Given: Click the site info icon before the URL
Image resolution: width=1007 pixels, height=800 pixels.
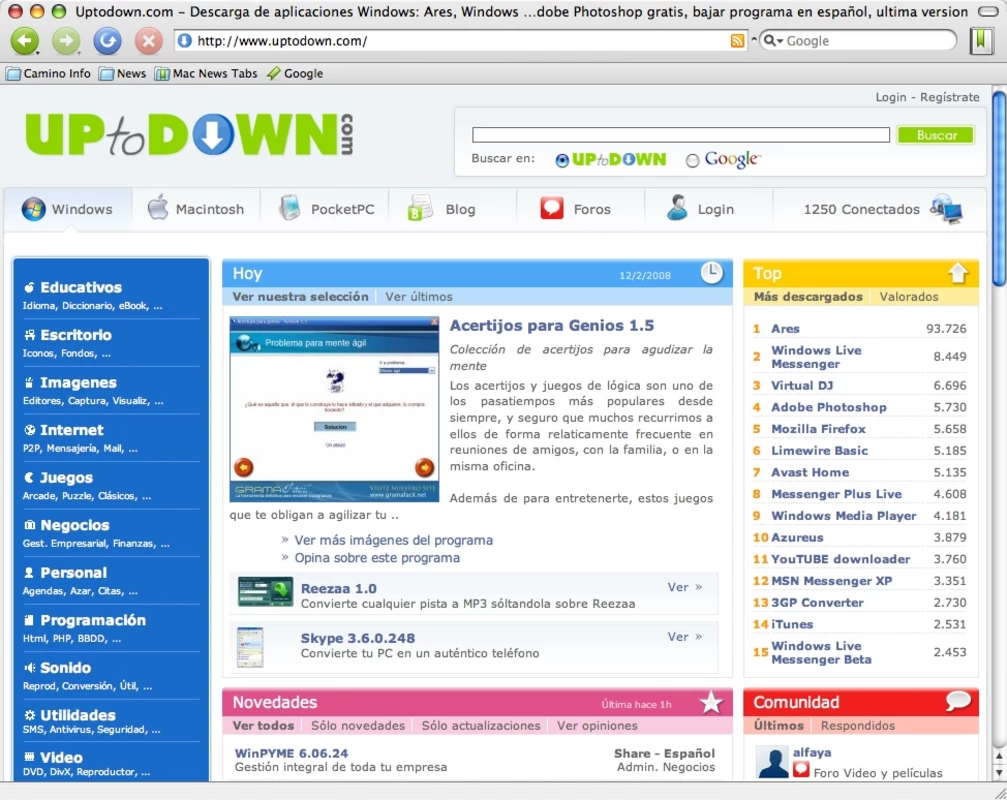Looking at the screenshot, I should tap(184, 40).
